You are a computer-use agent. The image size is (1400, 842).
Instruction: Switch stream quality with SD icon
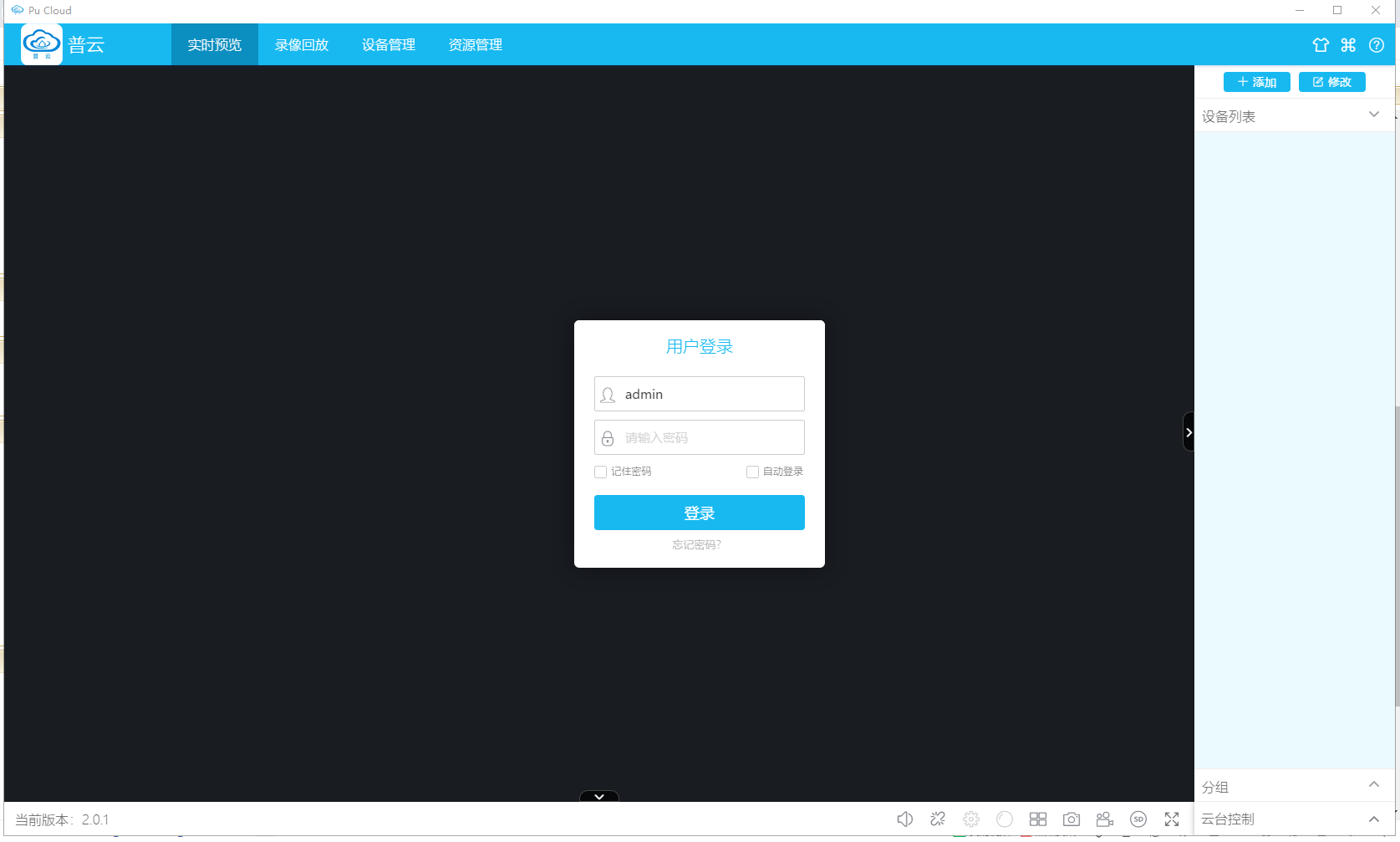(x=1138, y=819)
